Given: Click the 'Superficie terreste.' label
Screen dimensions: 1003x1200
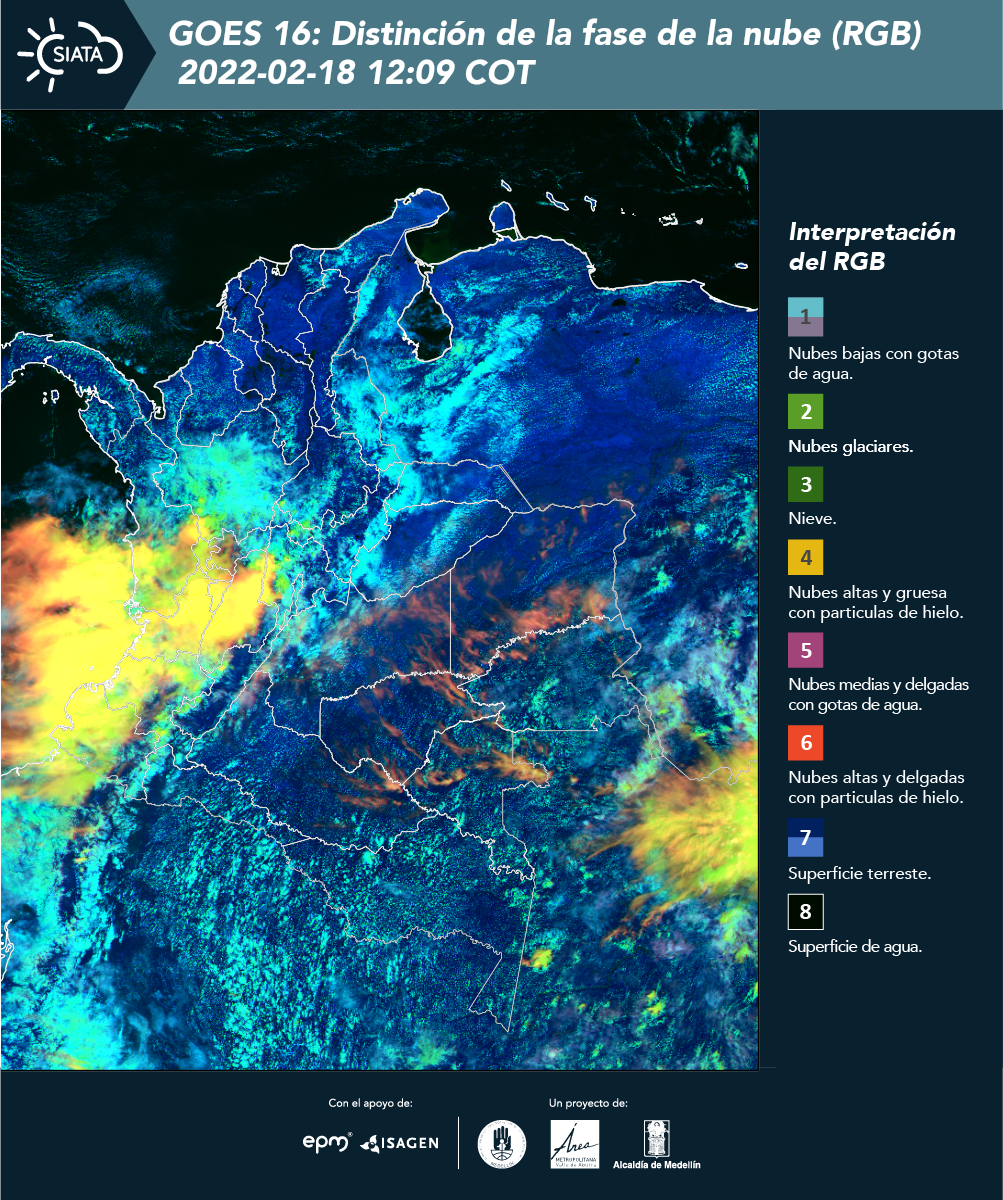Looking at the screenshot, I should (860, 874).
